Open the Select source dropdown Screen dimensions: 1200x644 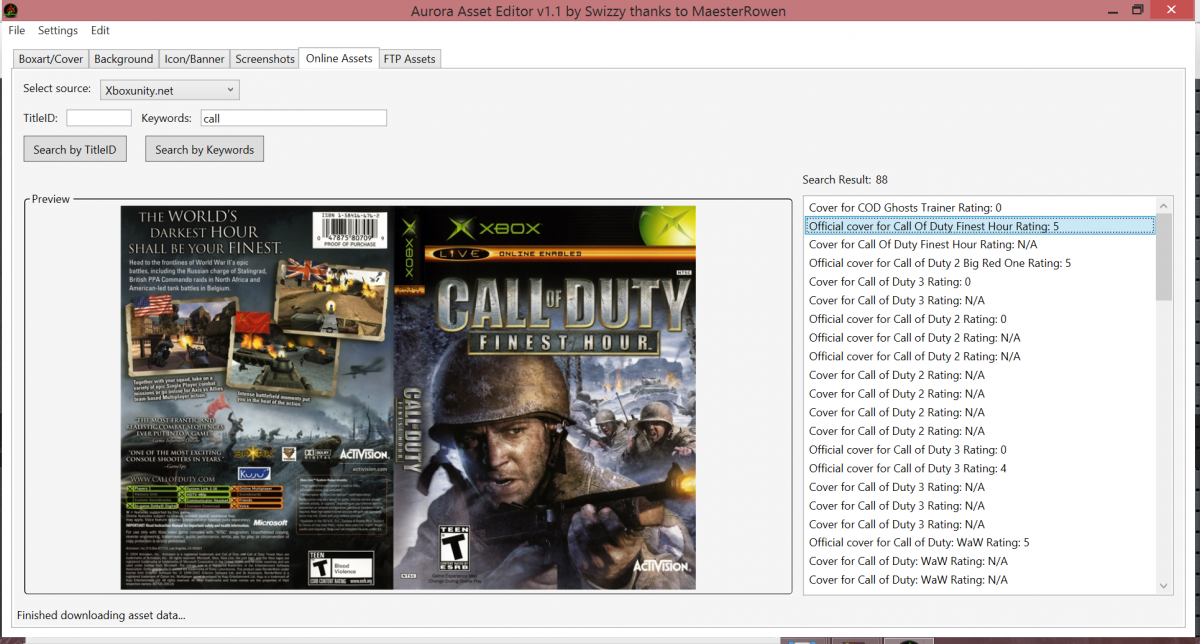point(170,90)
